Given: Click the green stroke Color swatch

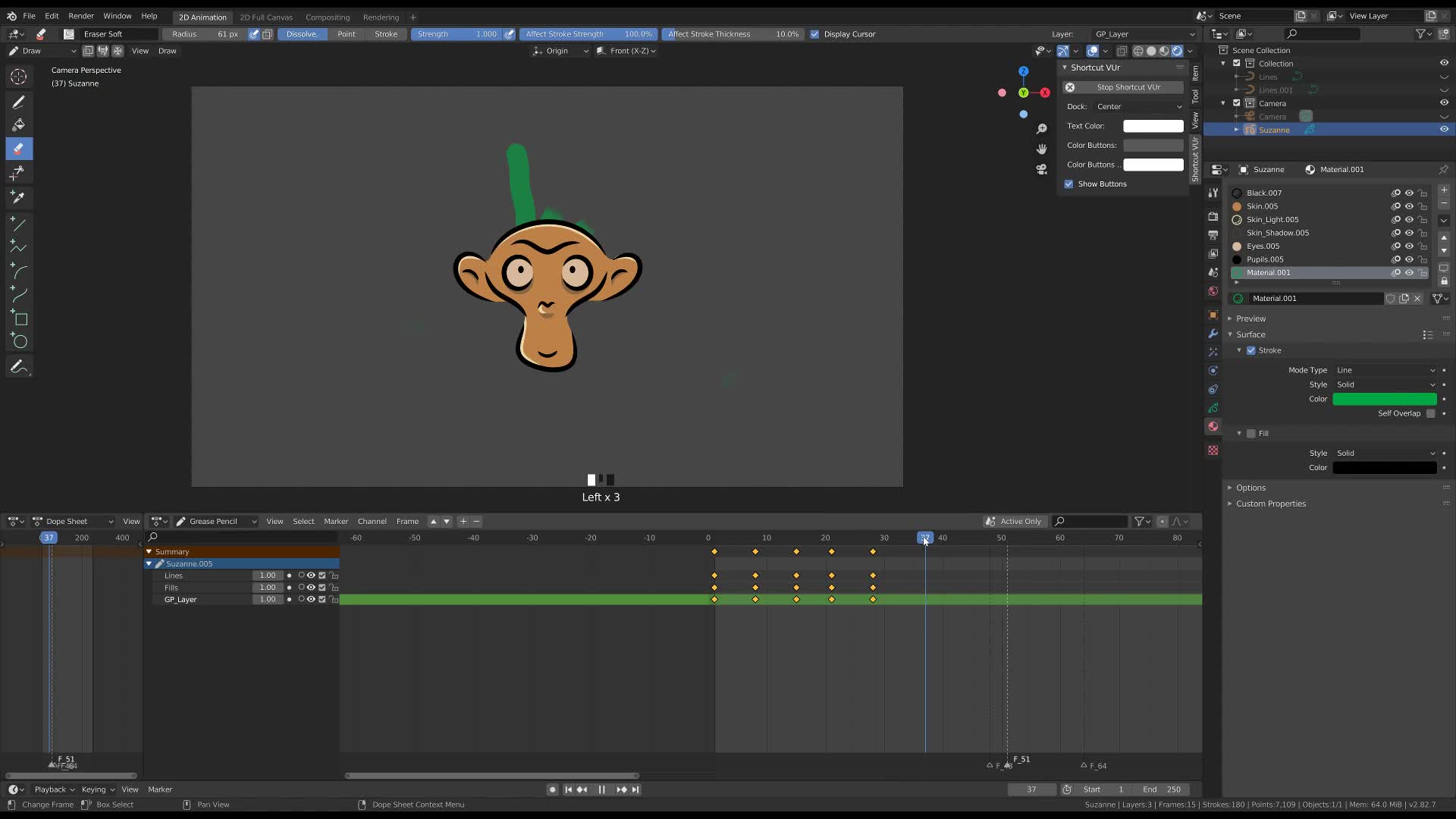Looking at the screenshot, I should coord(1385,399).
